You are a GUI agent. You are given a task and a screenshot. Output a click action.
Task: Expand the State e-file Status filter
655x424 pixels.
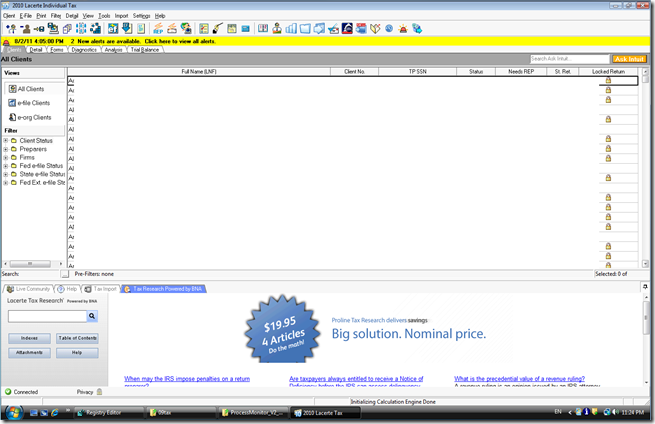coord(6,174)
